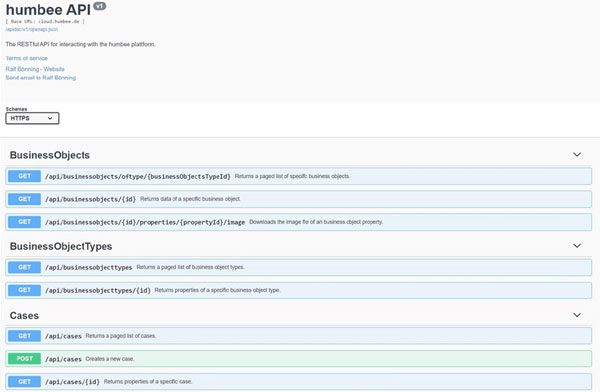Collapse the Cases section chevron
This screenshot has width=600, height=392.
(577, 315)
